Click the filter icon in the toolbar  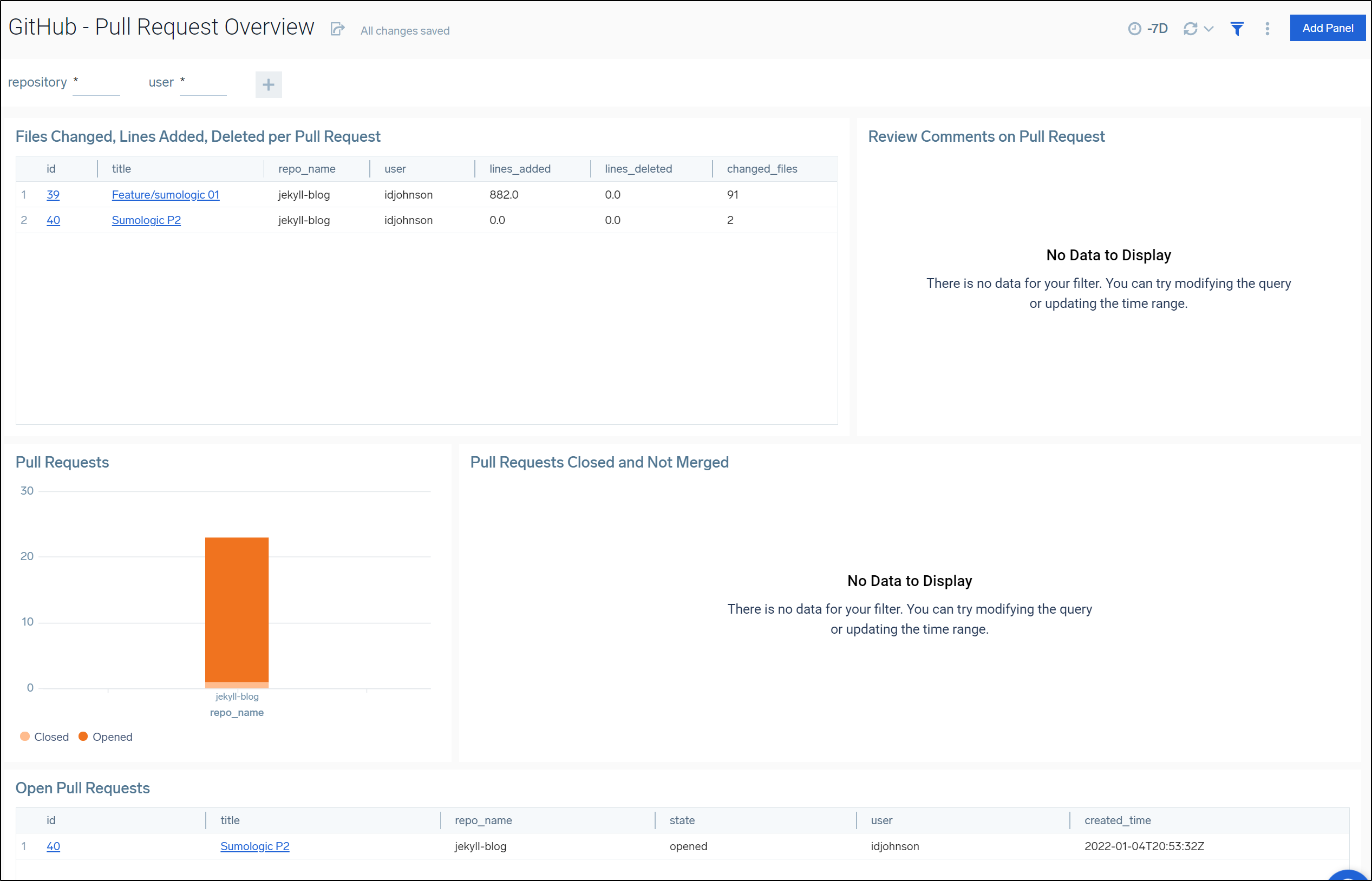tap(1237, 29)
